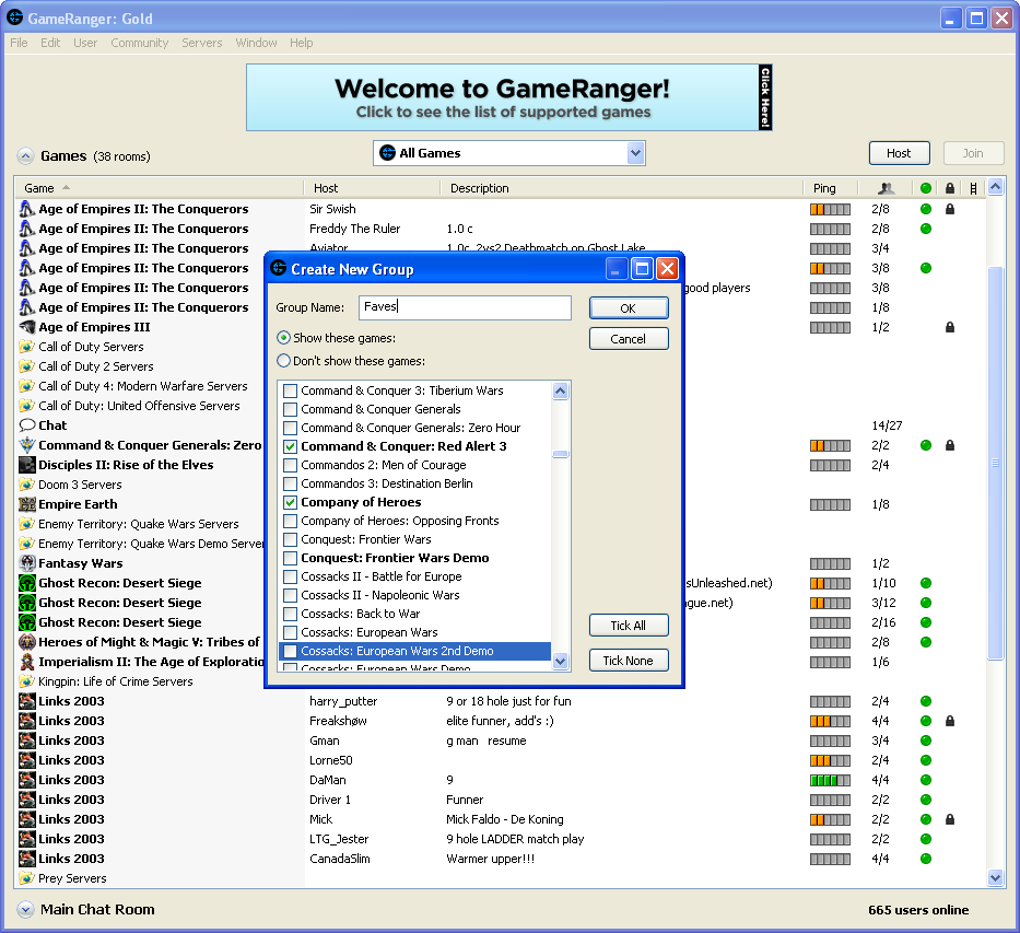The width and height of the screenshot is (1020, 933).
Task: Open the Servers menu
Action: tap(202, 42)
